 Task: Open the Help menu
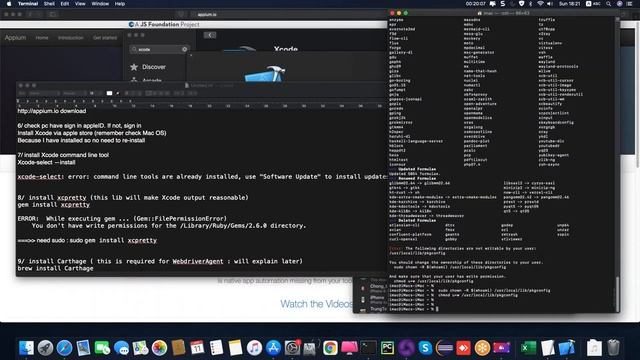tap(120, 4)
